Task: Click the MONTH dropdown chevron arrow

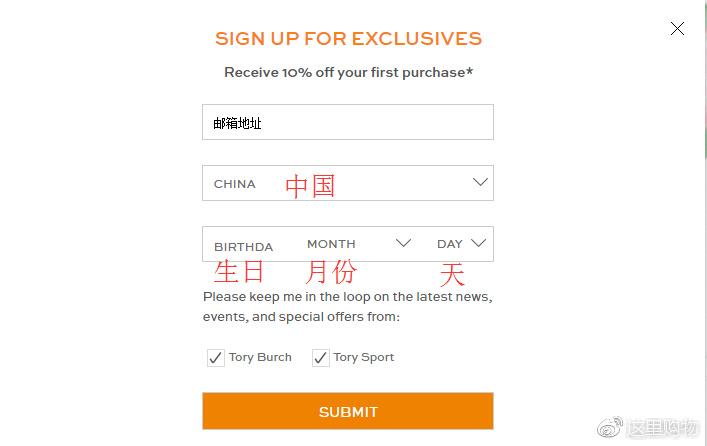Action: [403, 243]
